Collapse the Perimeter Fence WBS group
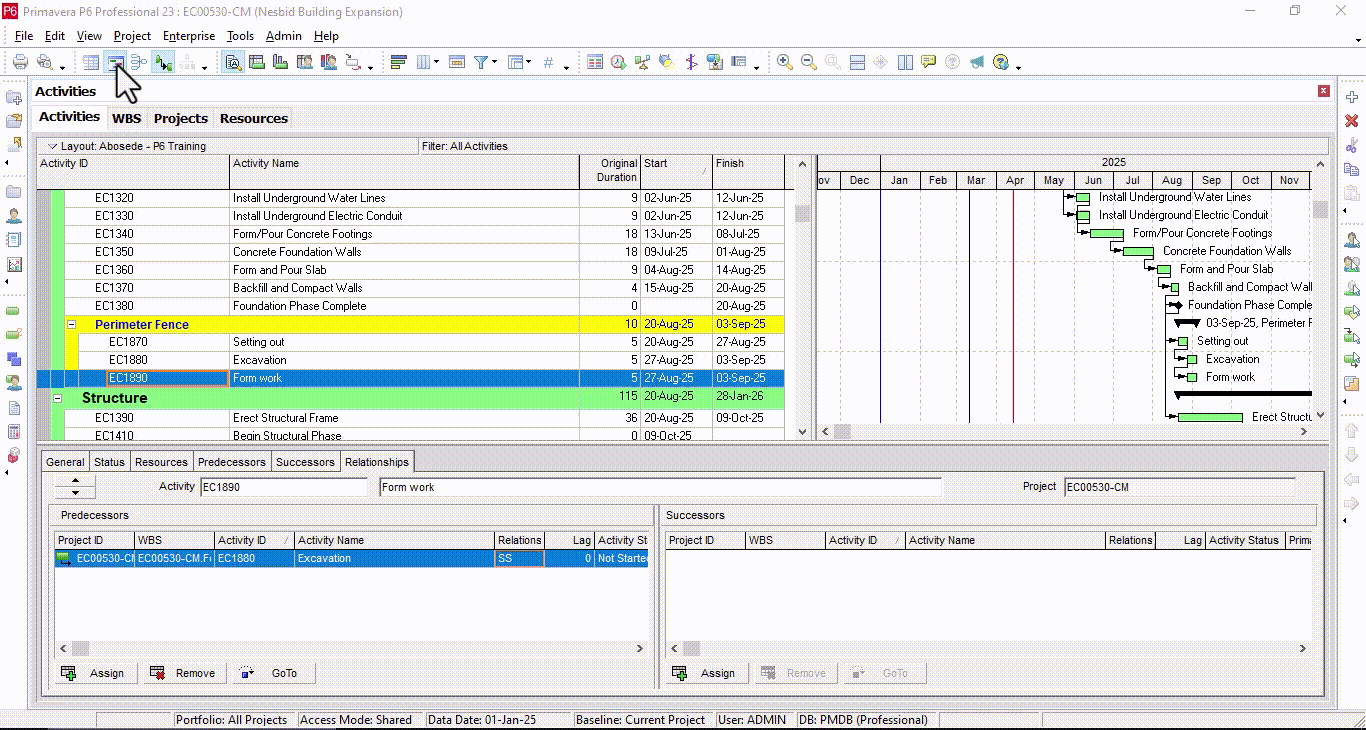The image size is (1366, 730). [71, 324]
